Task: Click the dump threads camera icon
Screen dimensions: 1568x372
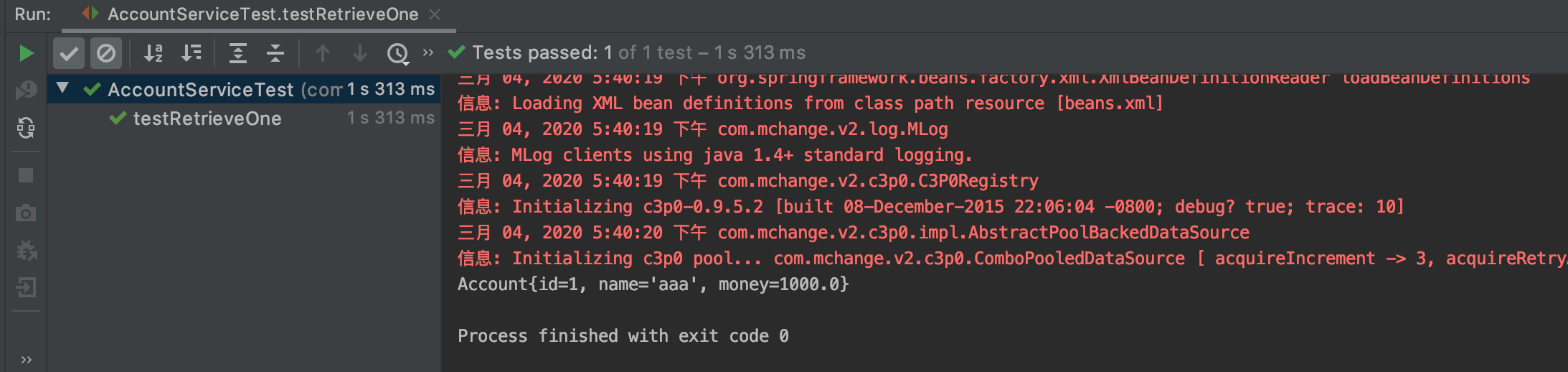Action: (26, 213)
